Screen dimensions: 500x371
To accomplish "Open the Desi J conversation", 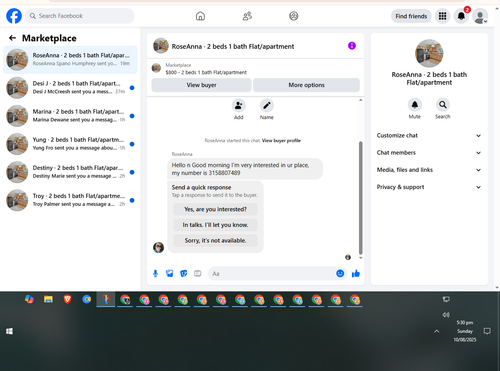I will (x=70, y=88).
